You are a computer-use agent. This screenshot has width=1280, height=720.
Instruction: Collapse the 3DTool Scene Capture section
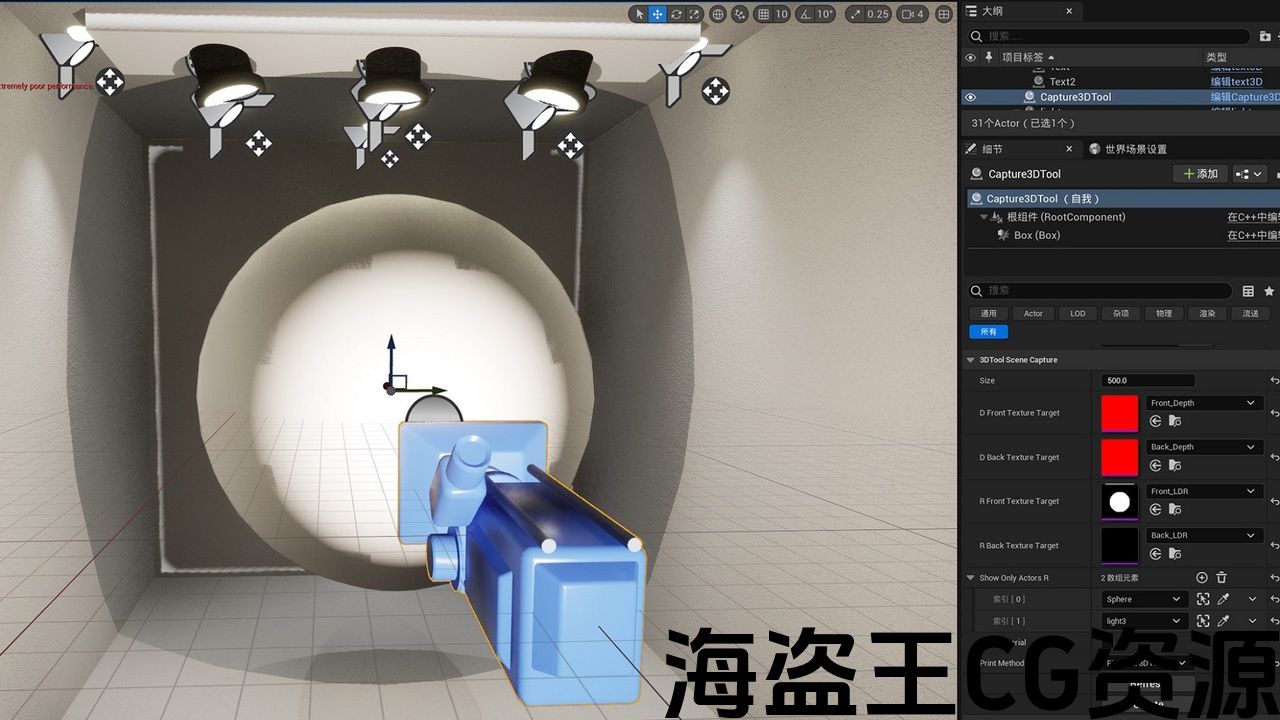click(970, 360)
